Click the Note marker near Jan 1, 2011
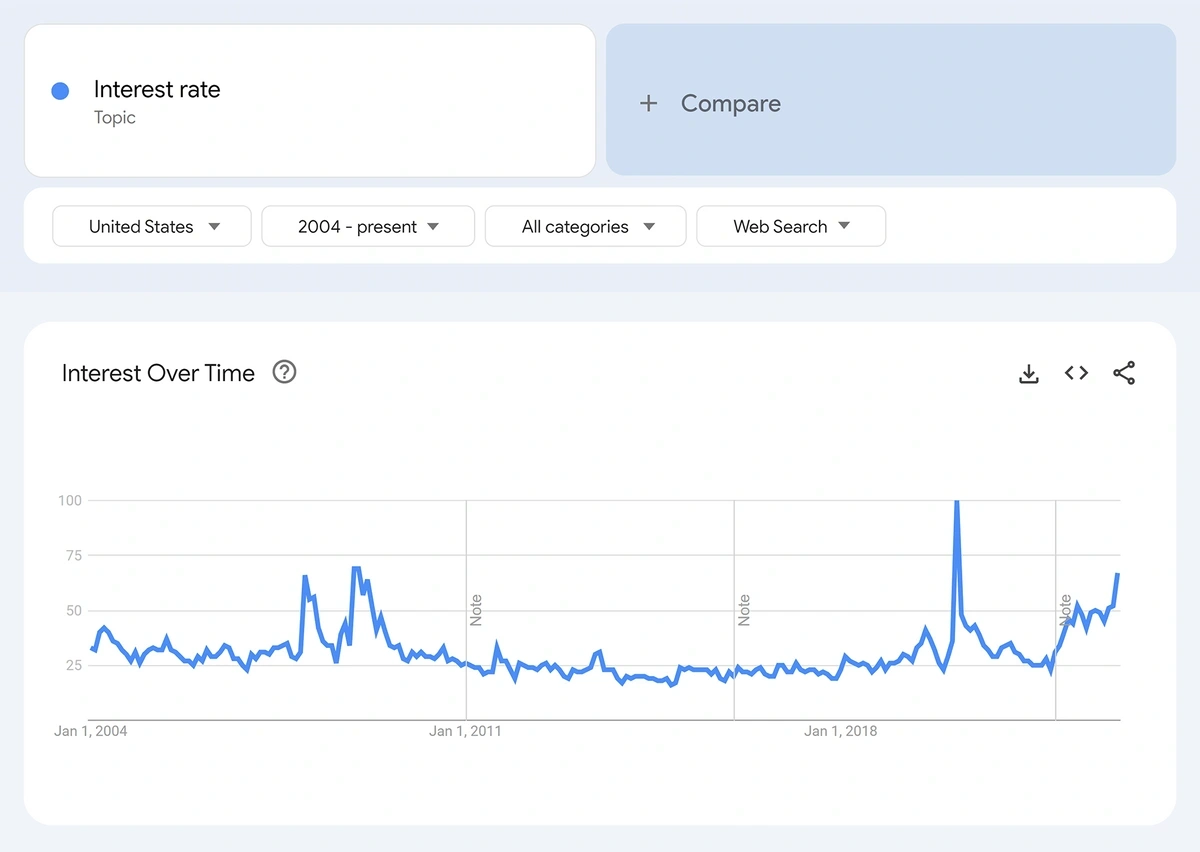 coord(476,610)
